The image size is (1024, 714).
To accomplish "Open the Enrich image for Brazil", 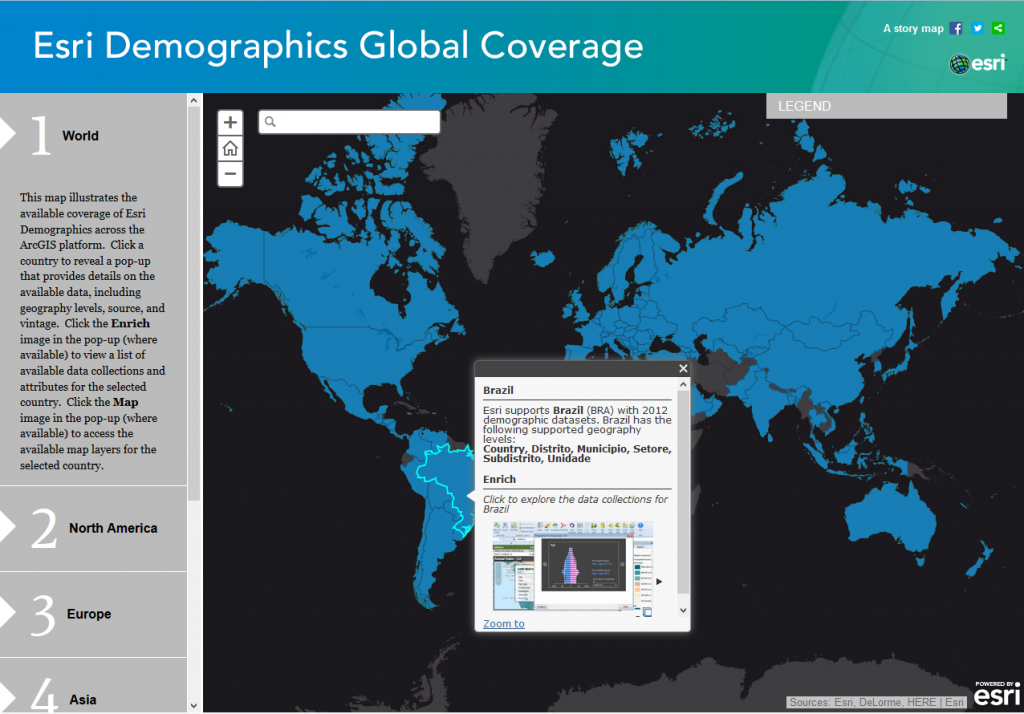I will pyautogui.click(x=572, y=566).
